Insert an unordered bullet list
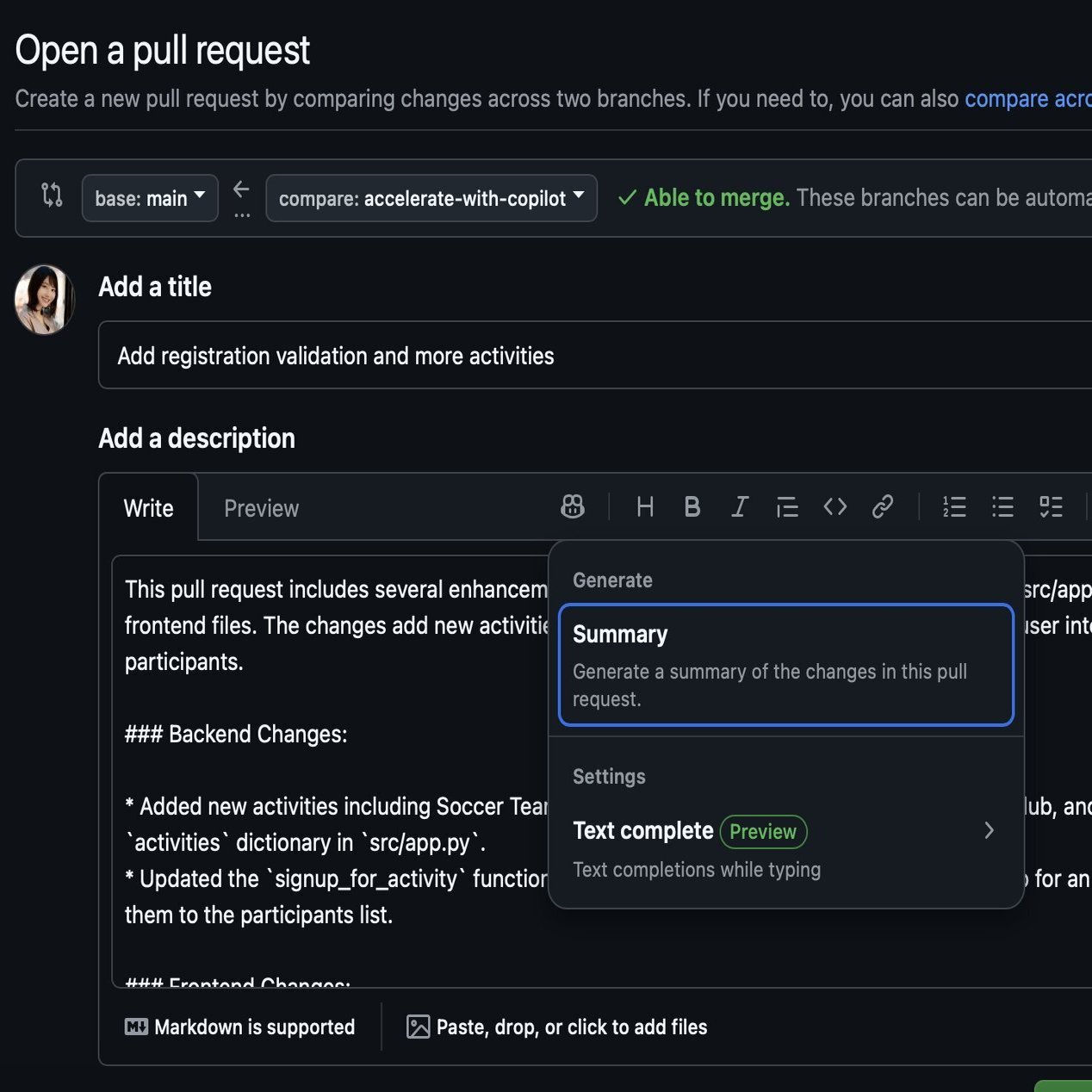Screen dimensions: 1092x1092 (x=1002, y=507)
